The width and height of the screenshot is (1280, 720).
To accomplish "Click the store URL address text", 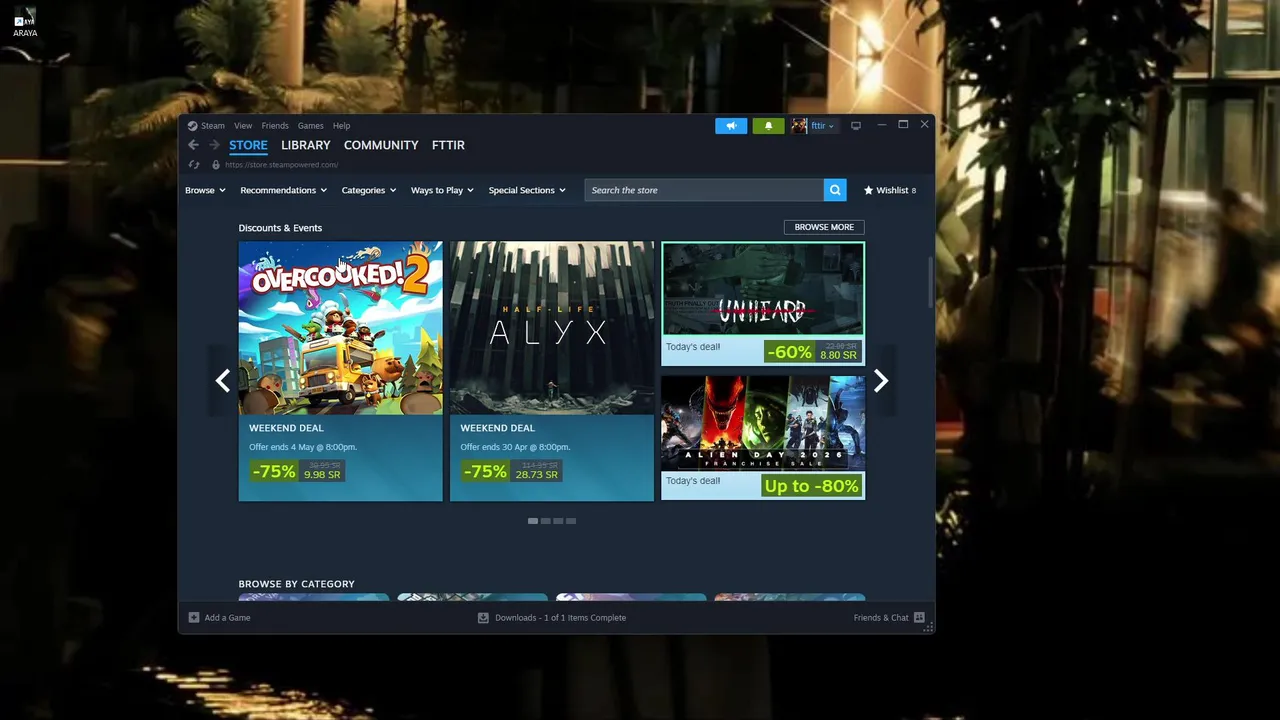I will coord(281,165).
